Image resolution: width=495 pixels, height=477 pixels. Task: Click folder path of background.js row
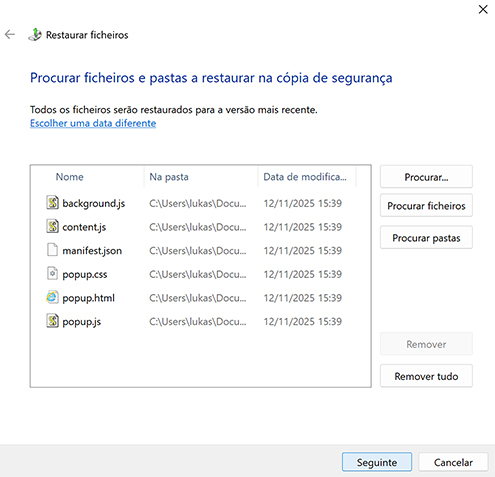pos(198,203)
